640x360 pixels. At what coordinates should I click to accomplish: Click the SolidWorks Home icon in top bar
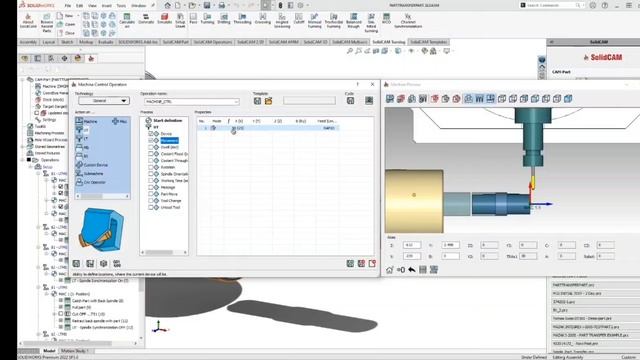[167, 5]
